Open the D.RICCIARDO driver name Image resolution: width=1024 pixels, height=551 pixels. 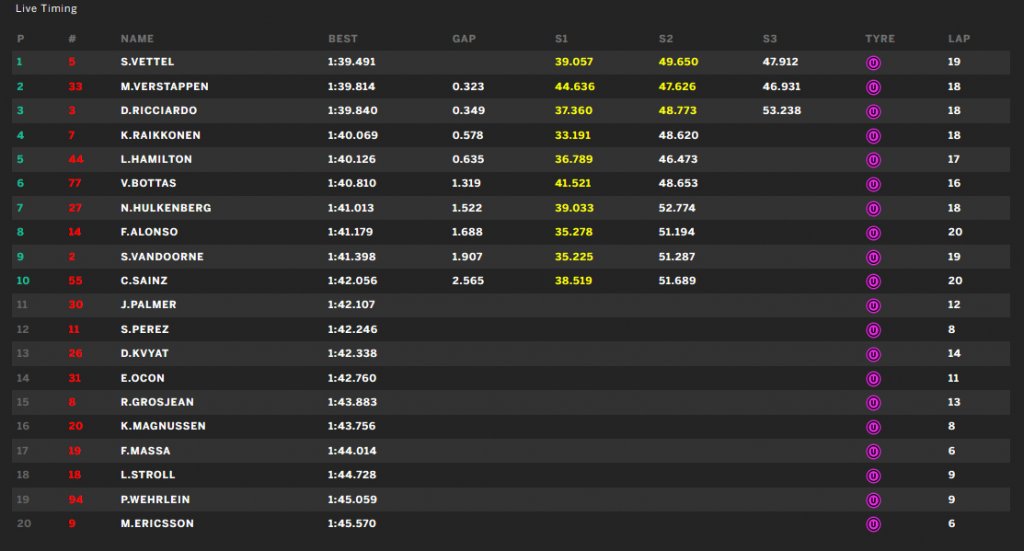pos(159,110)
